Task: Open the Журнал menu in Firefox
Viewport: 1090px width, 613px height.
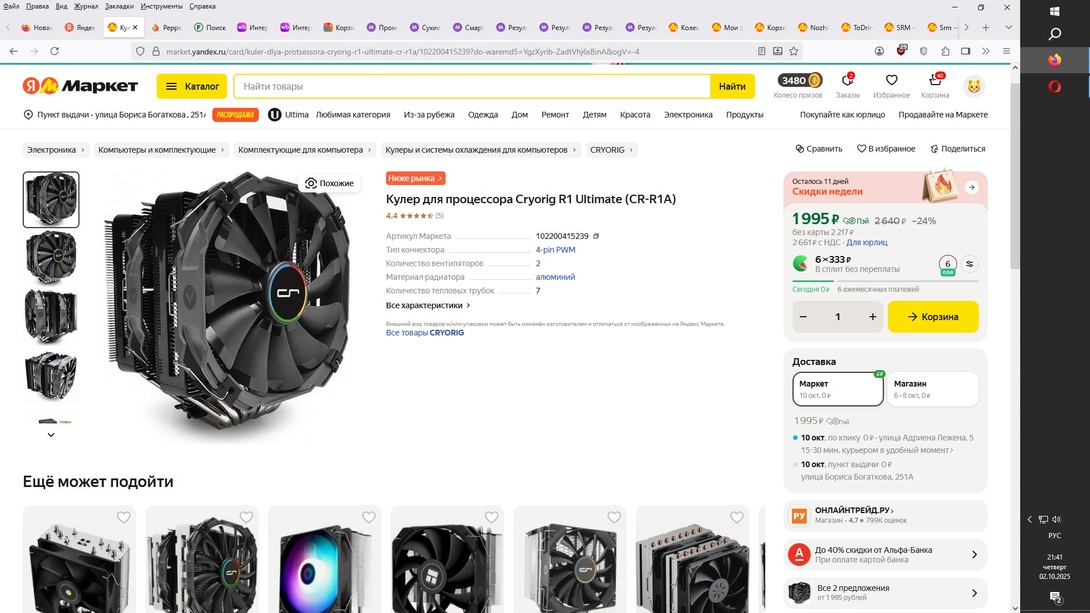Action: click(86, 6)
